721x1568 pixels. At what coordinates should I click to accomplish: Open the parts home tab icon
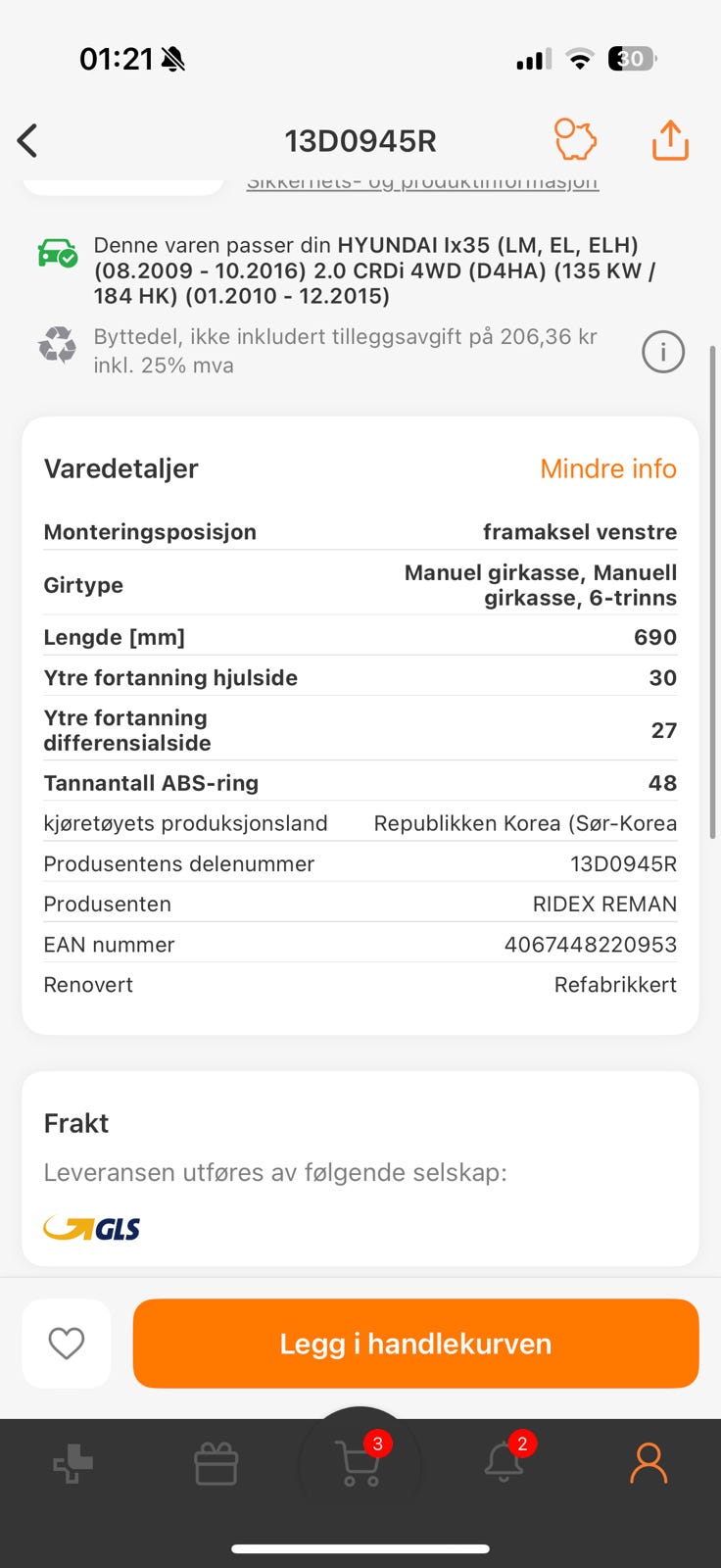click(72, 1464)
